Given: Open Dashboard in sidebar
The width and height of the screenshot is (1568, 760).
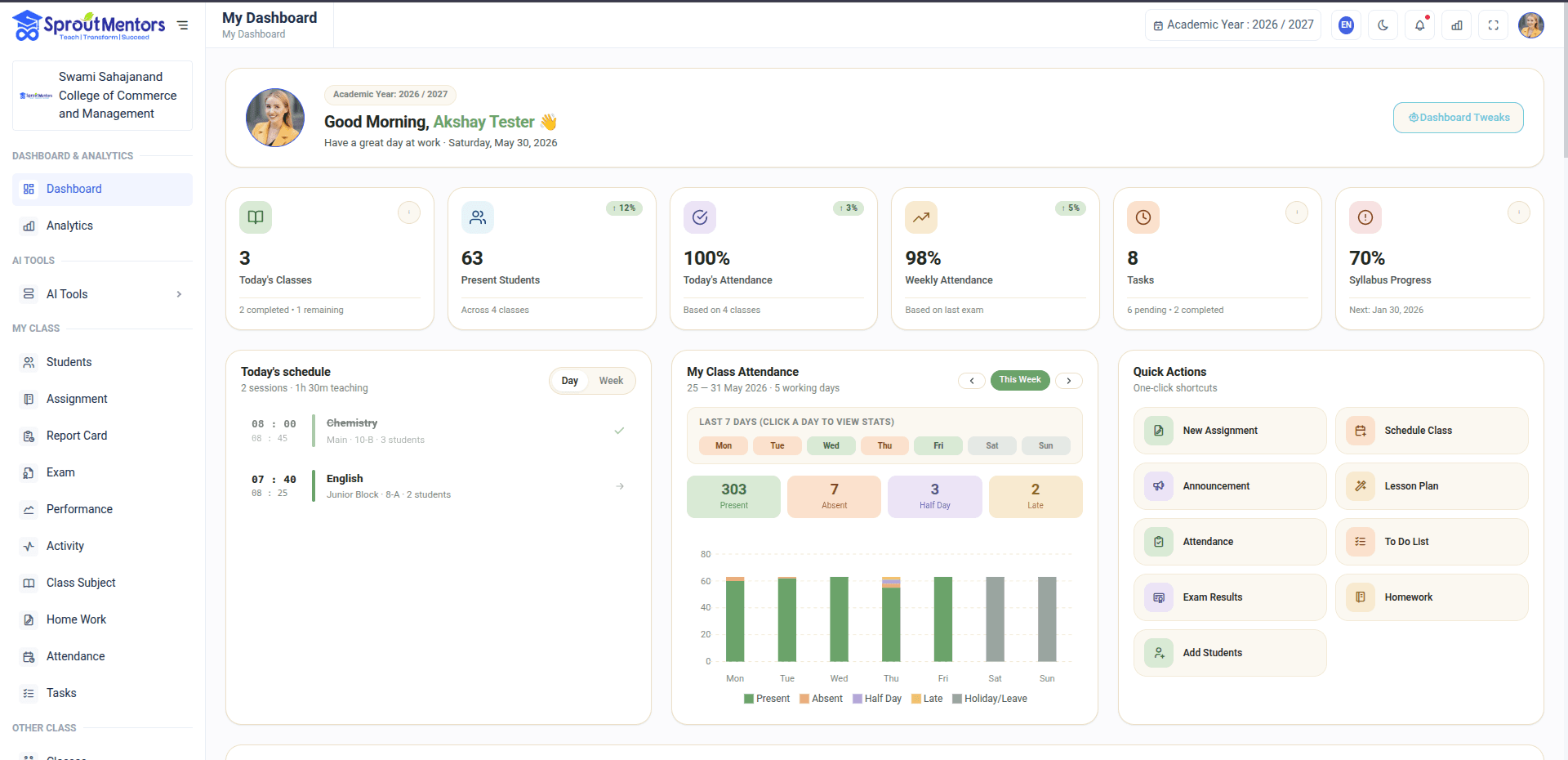Looking at the screenshot, I should pos(102,189).
